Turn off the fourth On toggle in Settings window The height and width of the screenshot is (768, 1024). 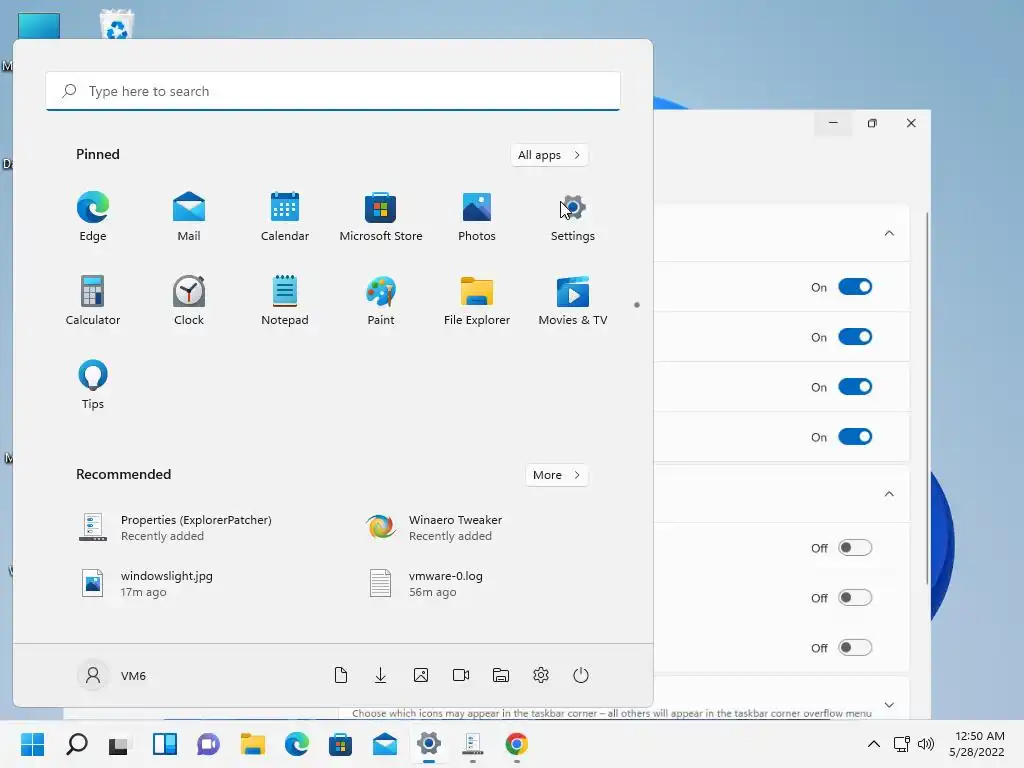point(855,437)
